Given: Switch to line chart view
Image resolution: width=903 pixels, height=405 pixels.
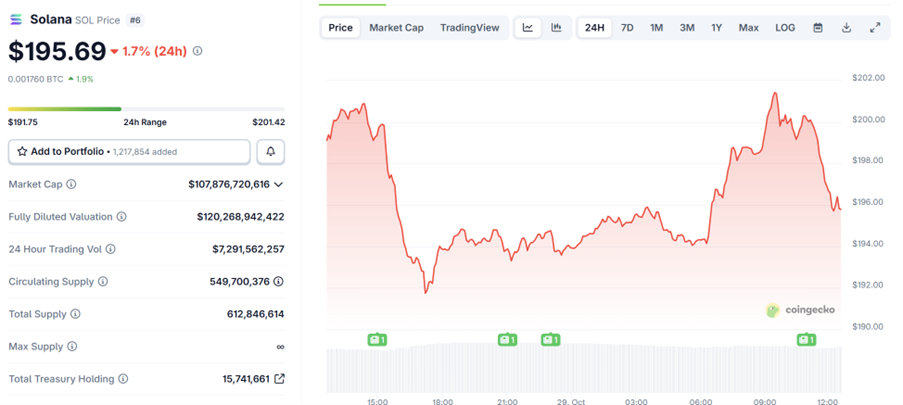Looking at the screenshot, I should (x=527, y=28).
